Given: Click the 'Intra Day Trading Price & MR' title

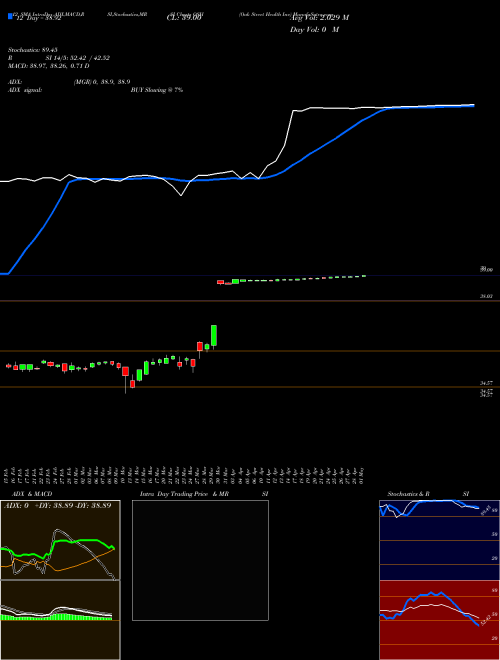Looking at the screenshot, I should point(184,494).
